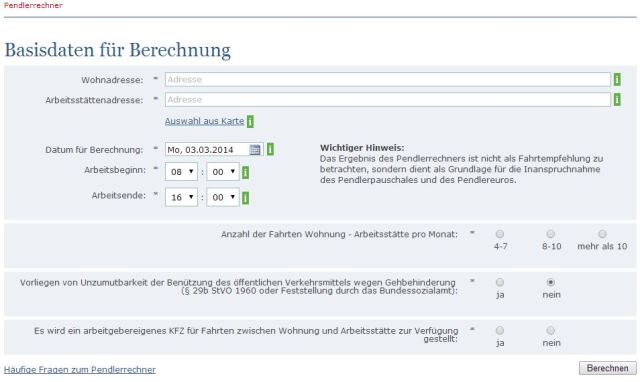Click info icon beside Arbeitsbeginn time selectors

245,173
